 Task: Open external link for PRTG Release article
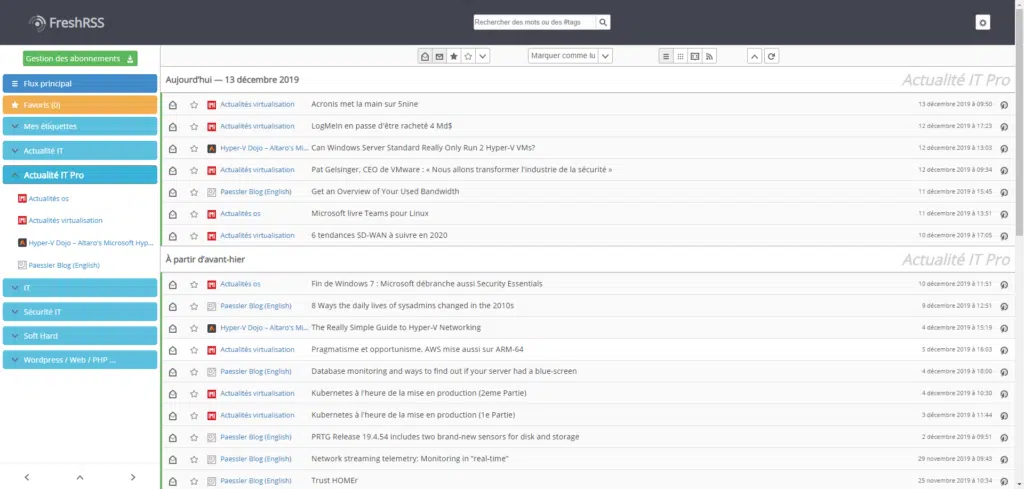pos(1004,437)
